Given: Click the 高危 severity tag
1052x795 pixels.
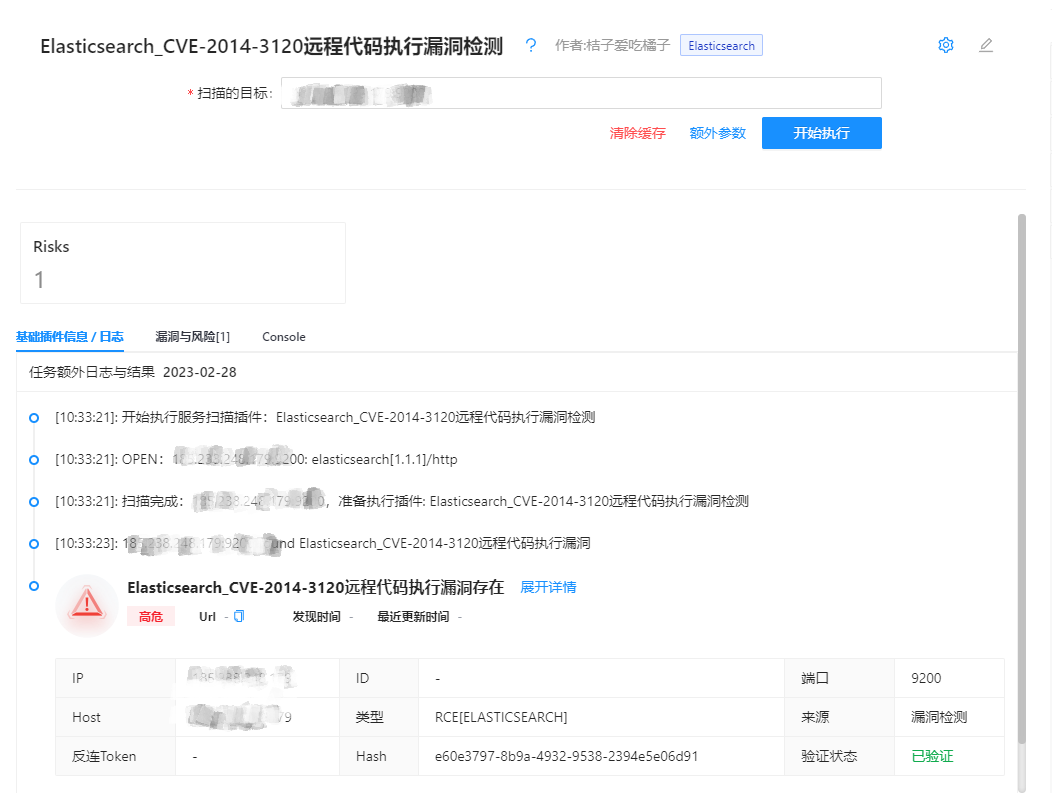Looking at the screenshot, I should click(151, 617).
